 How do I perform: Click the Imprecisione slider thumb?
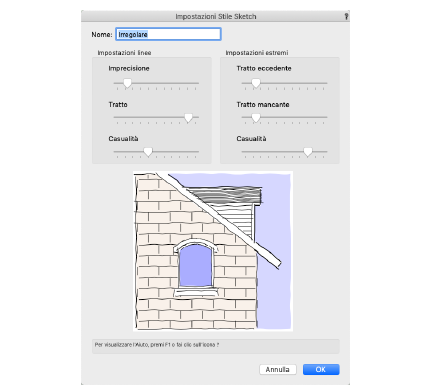[127, 83]
